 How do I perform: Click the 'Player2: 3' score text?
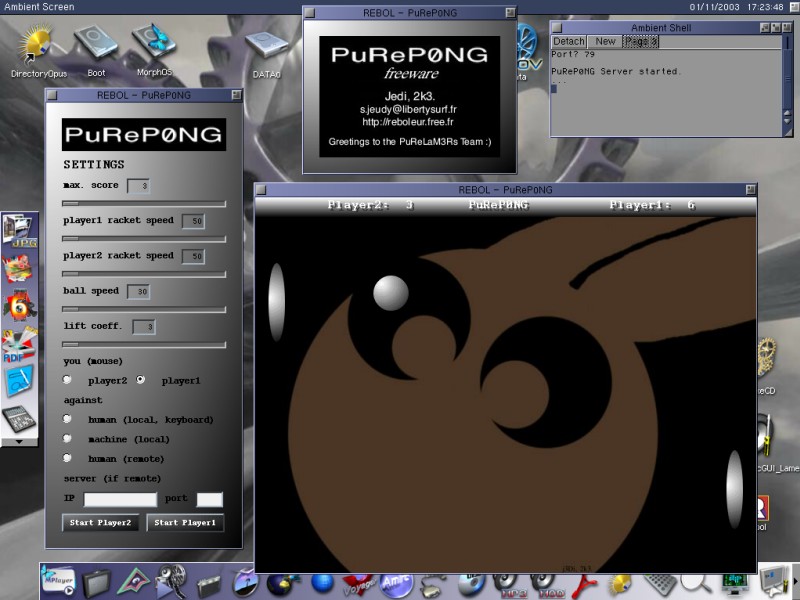(x=370, y=205)
